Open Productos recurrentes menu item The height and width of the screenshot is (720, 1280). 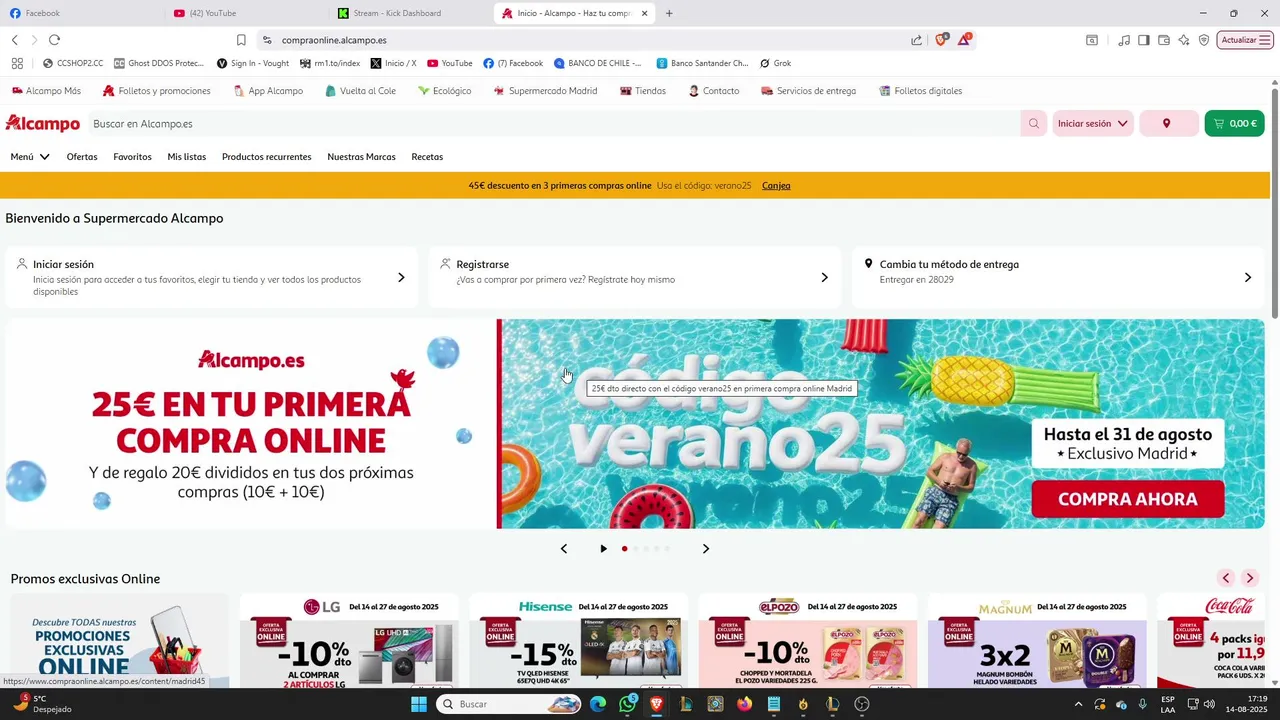click(266, 157)
